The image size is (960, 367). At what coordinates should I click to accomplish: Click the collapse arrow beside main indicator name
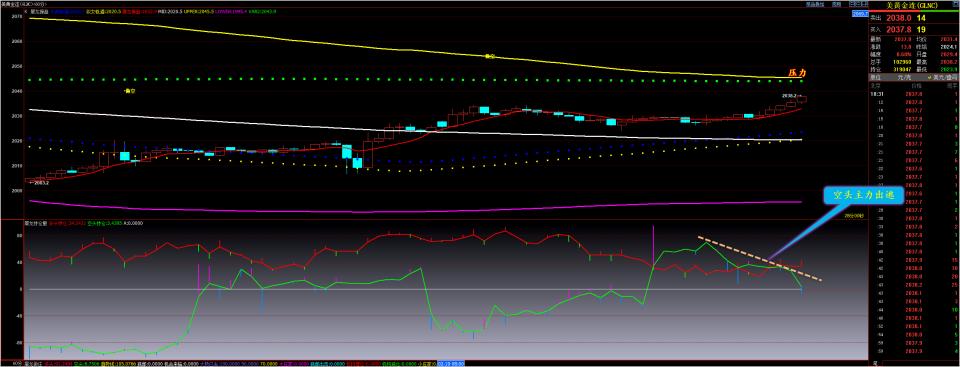point(26,11)
